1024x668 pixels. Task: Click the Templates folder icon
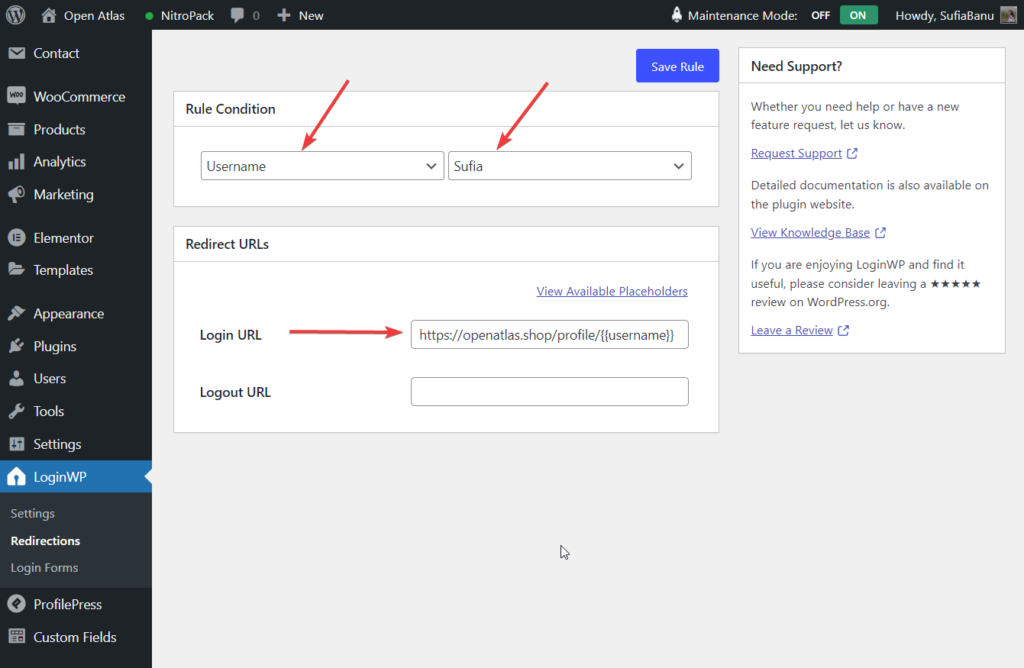coord(16,269)
